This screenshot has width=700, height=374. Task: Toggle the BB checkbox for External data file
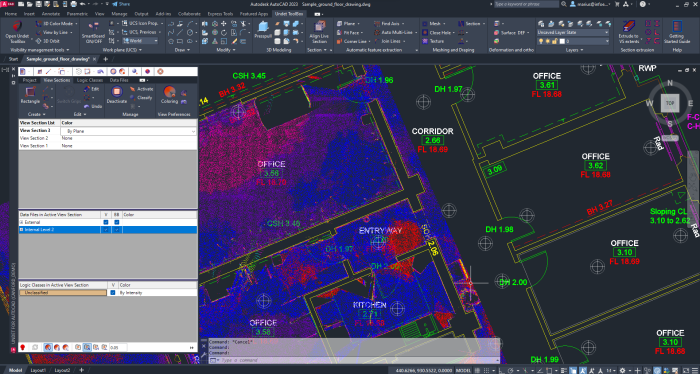pyautogui.click(x=117, y=222)
